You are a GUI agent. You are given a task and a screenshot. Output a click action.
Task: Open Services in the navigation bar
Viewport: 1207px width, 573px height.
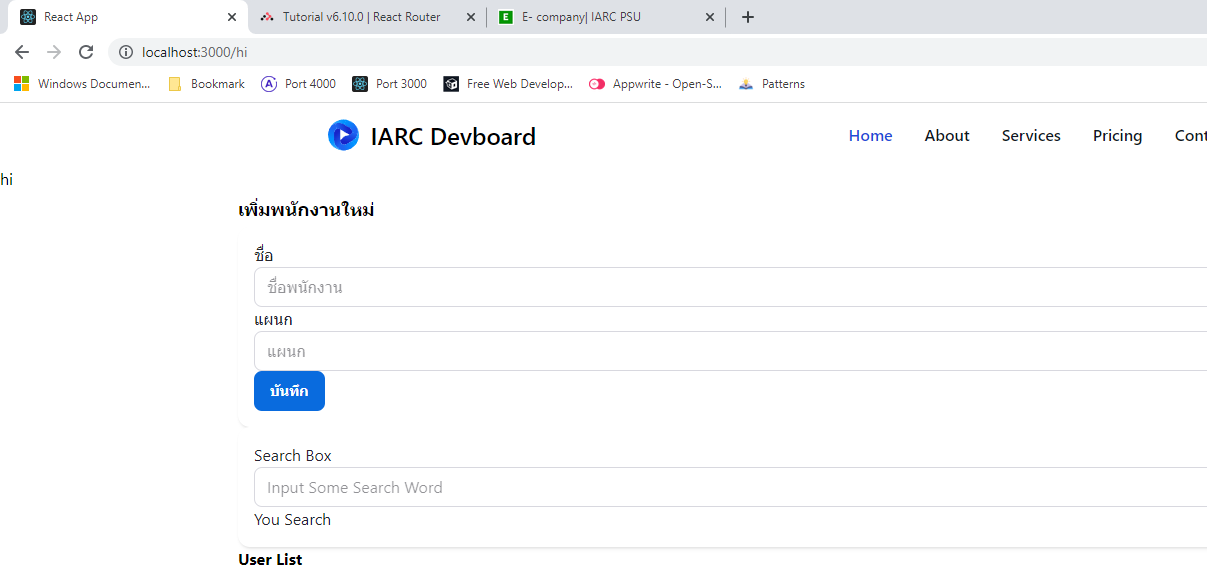[1031, 136]
